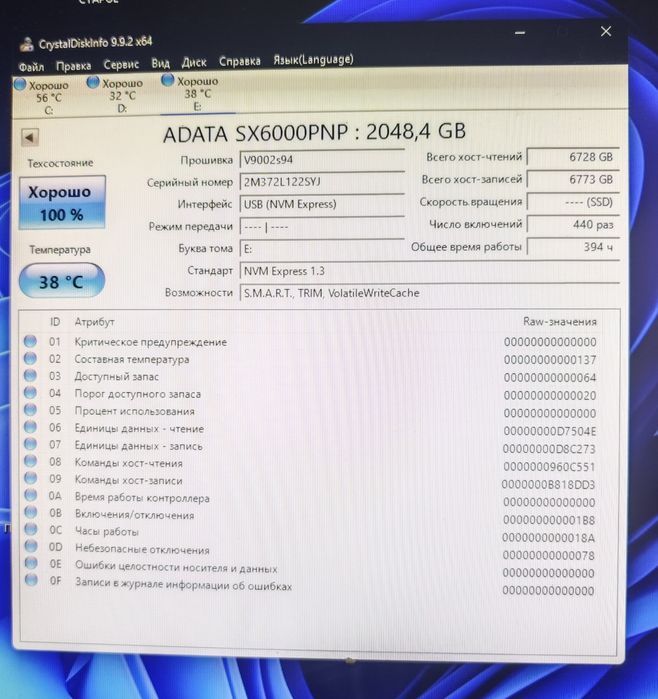
Task: Open the Вид menu
Action: [x=160, y=64]
